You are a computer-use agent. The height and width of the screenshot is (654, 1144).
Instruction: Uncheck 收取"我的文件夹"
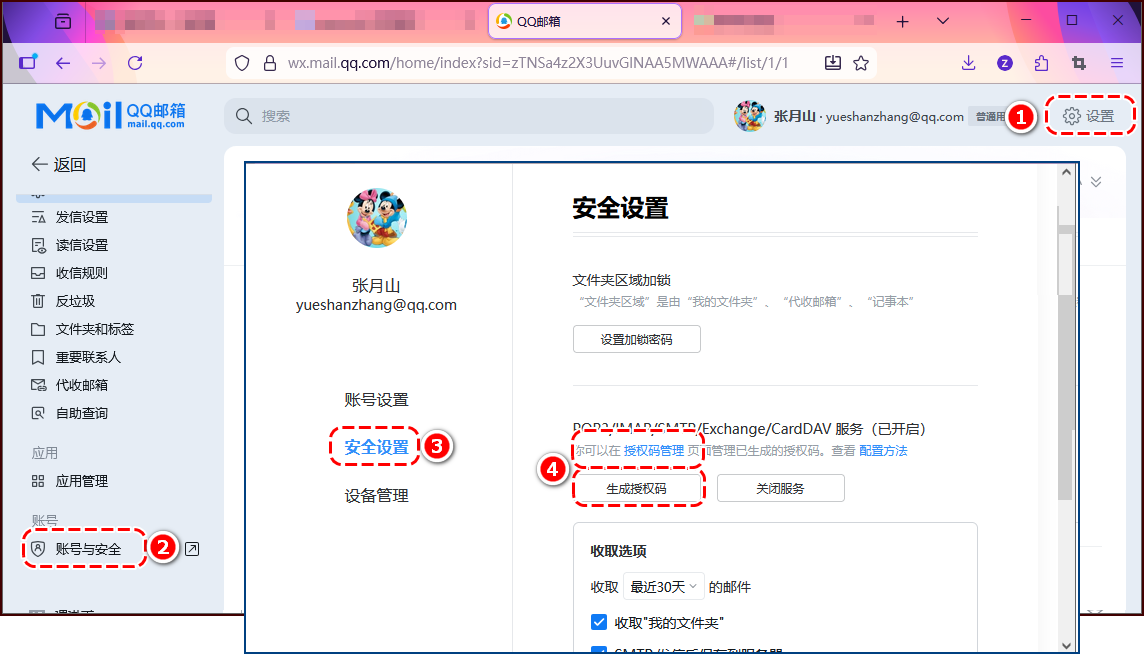pos(598,621)
